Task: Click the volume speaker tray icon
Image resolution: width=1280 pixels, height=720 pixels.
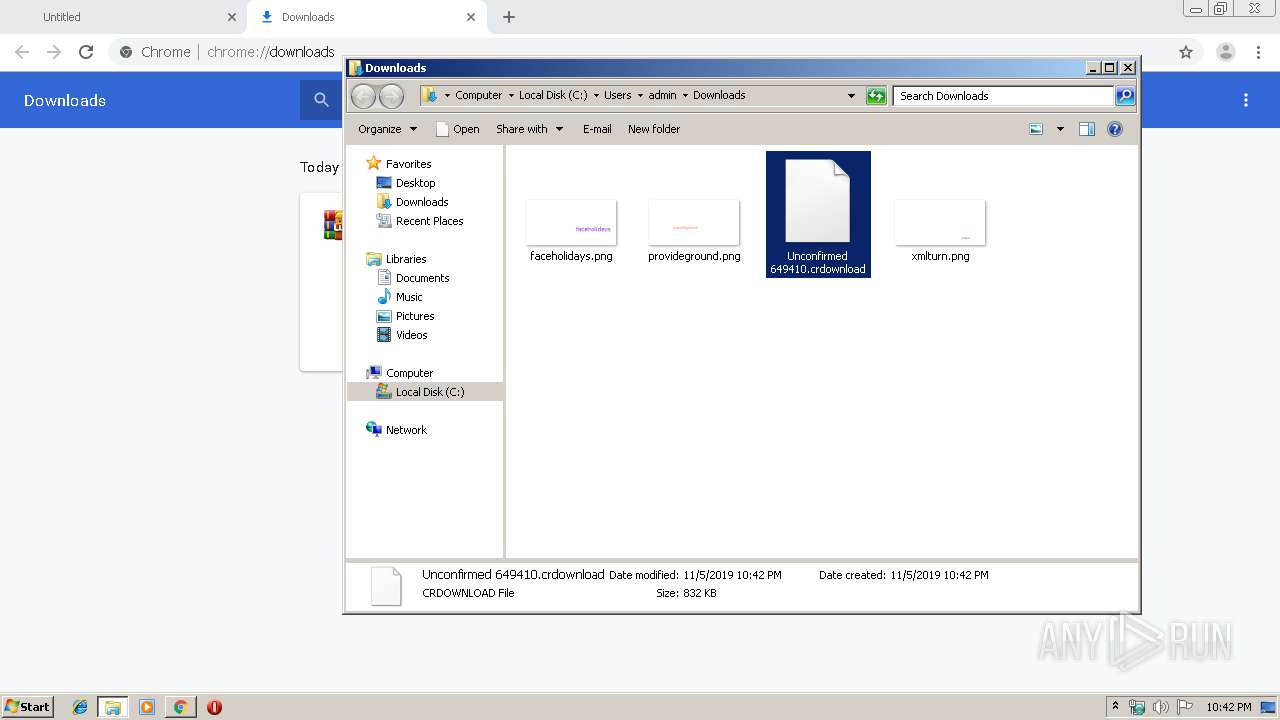Action: pos(1161,707)
